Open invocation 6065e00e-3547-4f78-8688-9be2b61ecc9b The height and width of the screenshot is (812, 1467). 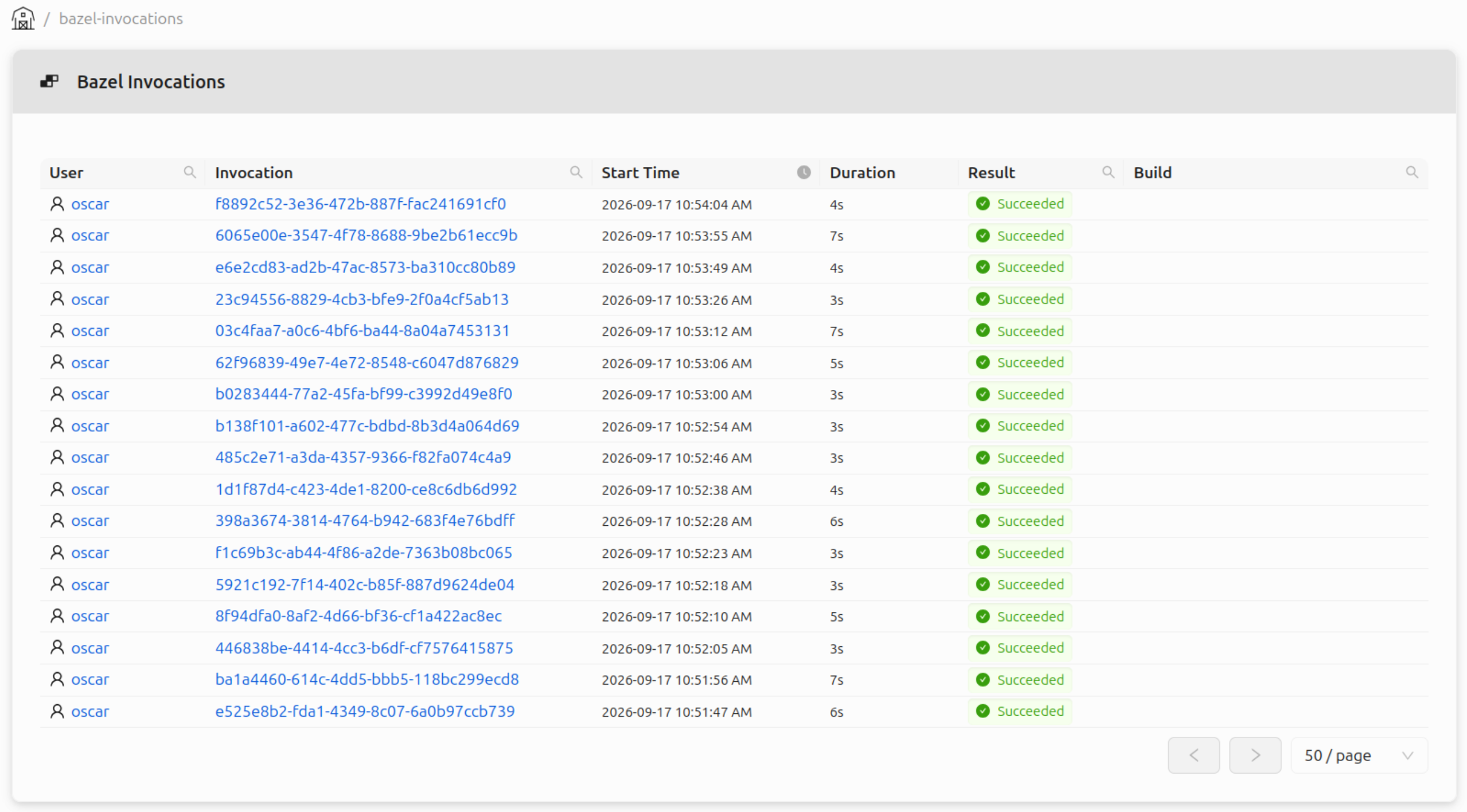pyautogui.click(x=366, y=236)
